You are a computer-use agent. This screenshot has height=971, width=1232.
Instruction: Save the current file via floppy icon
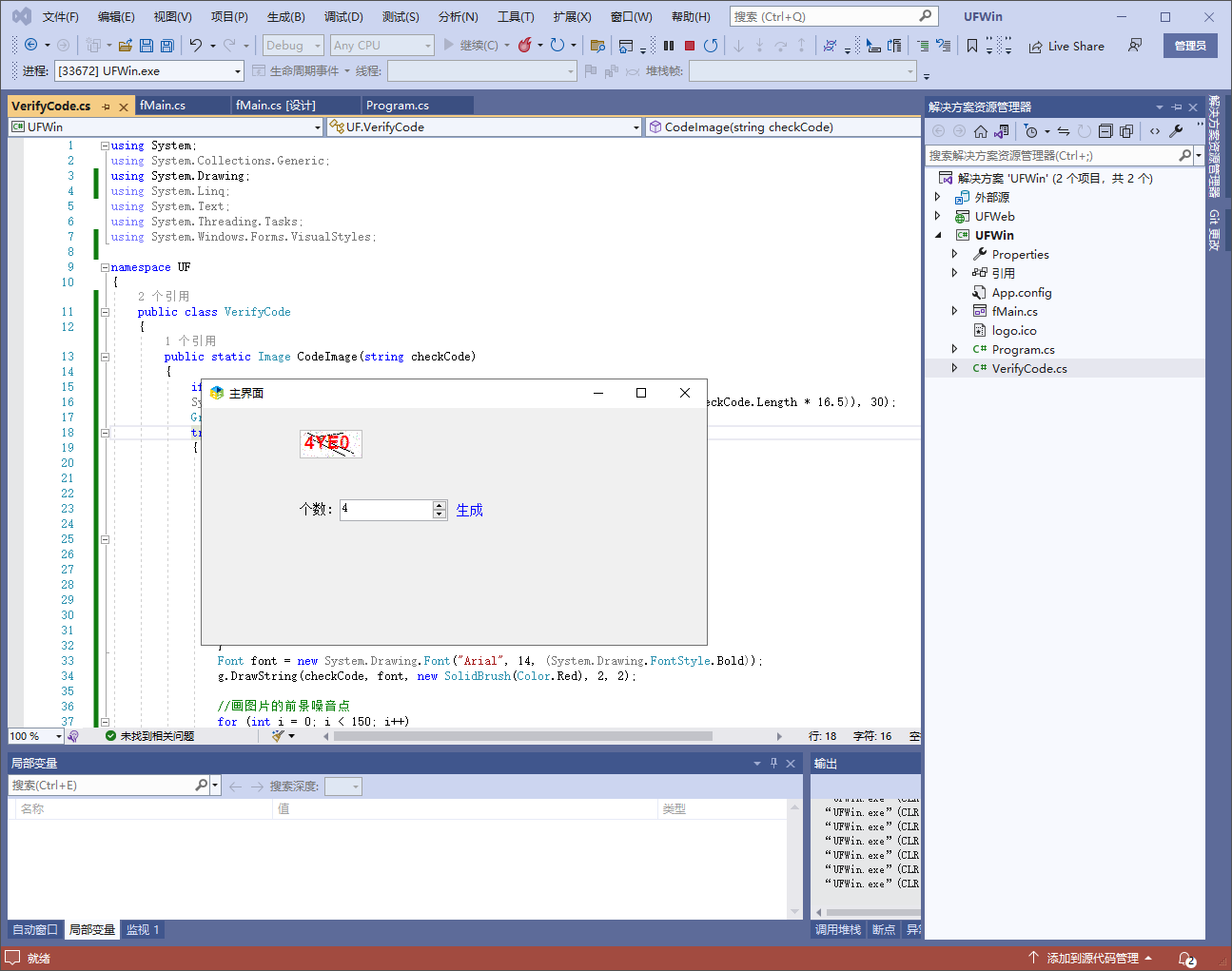point(146,45)
